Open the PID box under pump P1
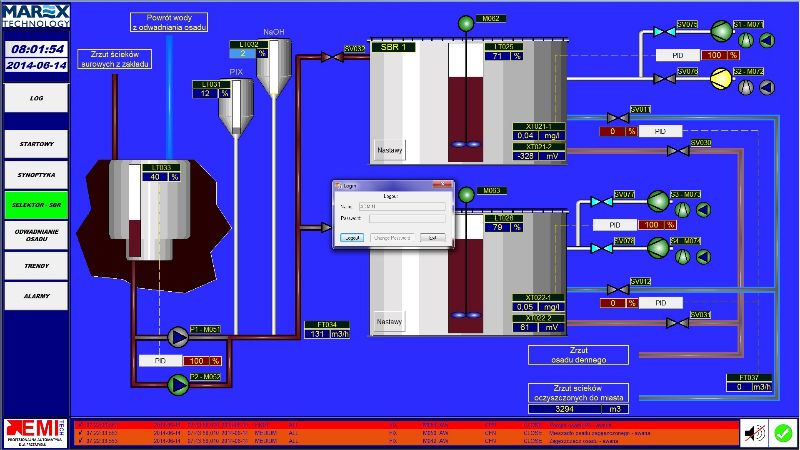 160,360
